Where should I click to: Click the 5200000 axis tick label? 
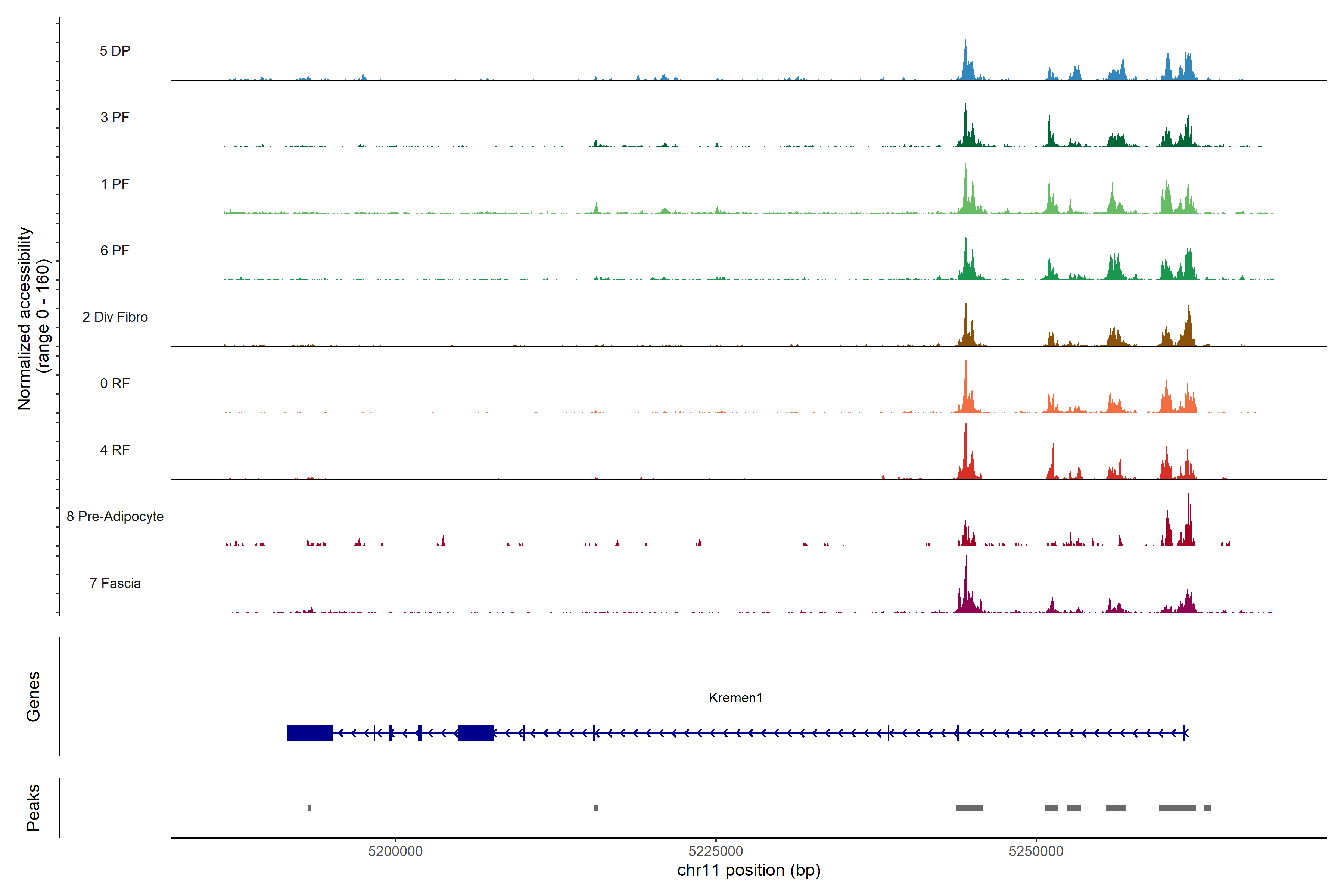tap(395, 851)
